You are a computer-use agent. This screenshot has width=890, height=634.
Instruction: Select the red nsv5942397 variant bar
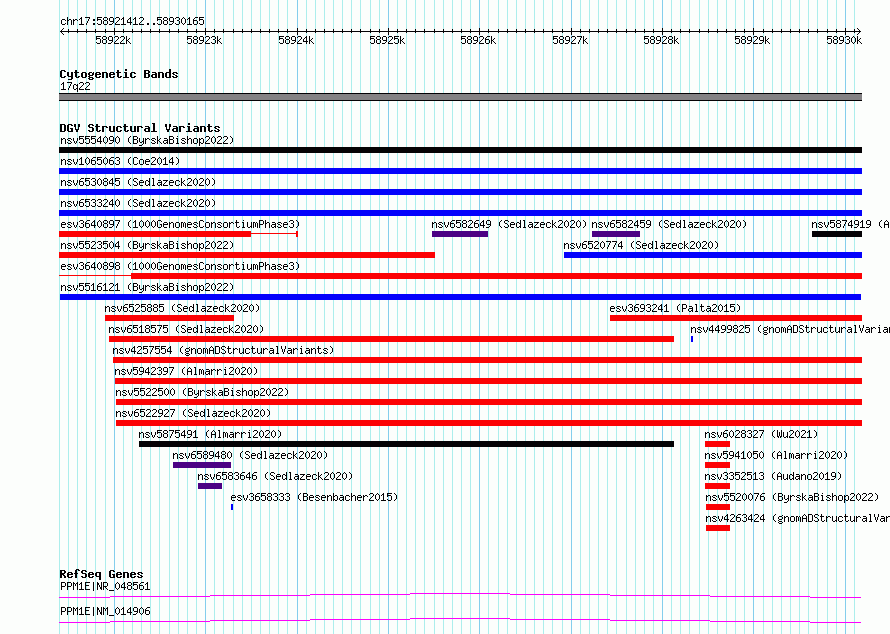[x=488, y=381]
